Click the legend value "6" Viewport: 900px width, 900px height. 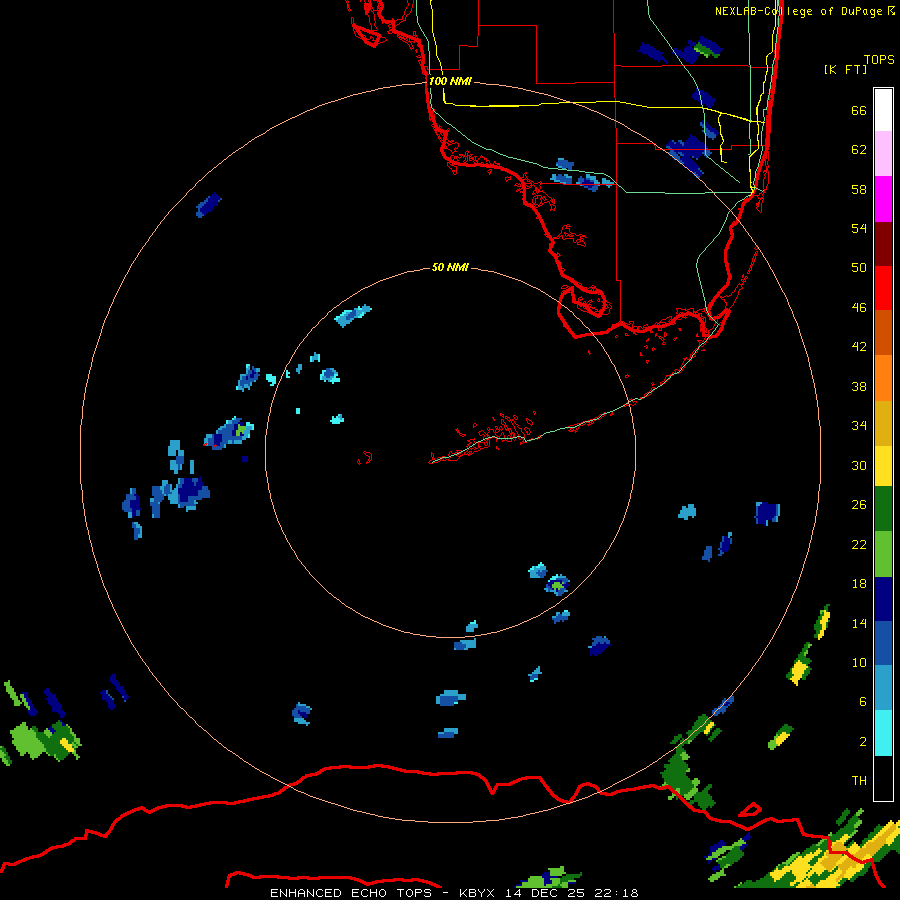863,702
